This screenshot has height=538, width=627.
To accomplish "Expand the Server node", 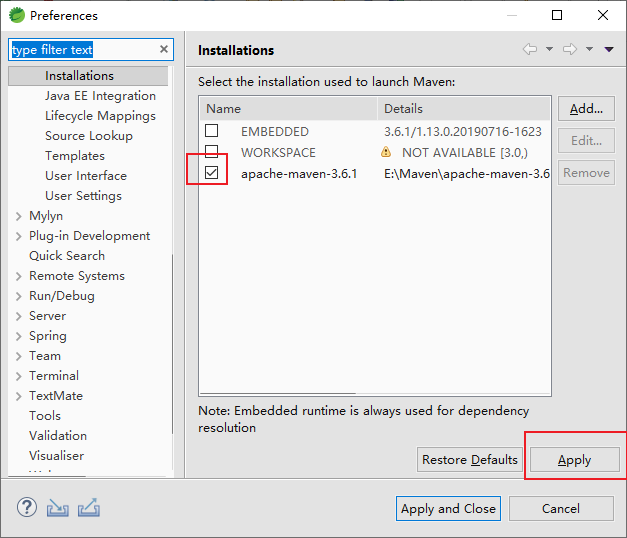I will pos(18,316).
